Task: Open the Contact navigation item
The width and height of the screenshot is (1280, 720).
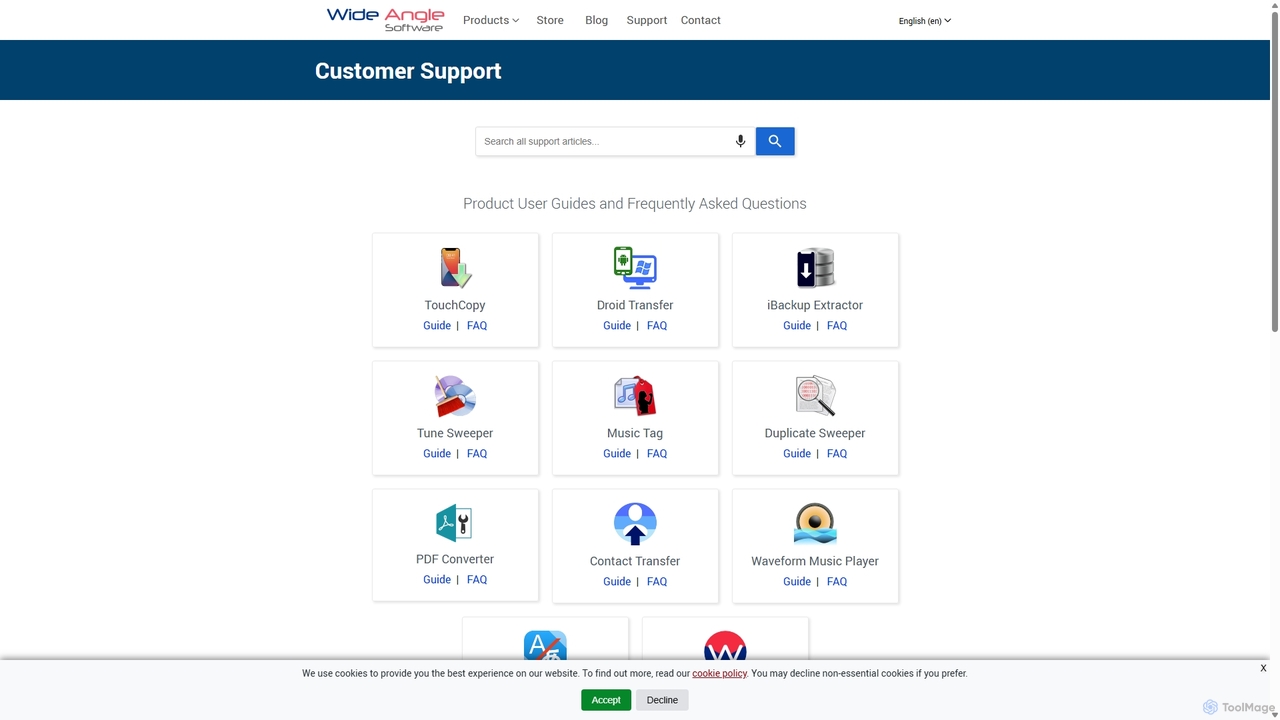Action: (x=700, y=20)
